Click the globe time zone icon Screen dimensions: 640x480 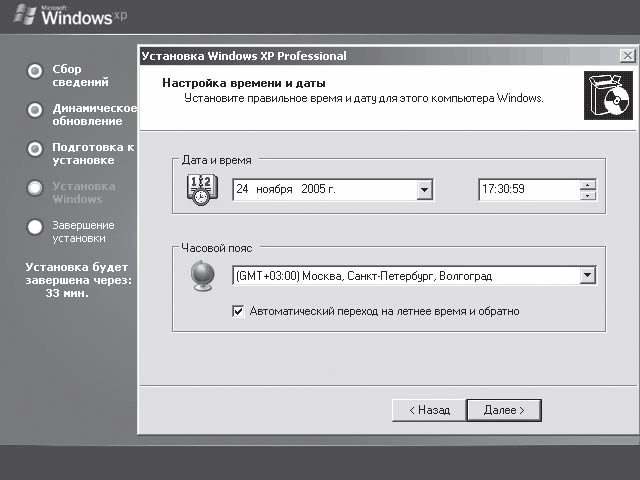[202, 276]
